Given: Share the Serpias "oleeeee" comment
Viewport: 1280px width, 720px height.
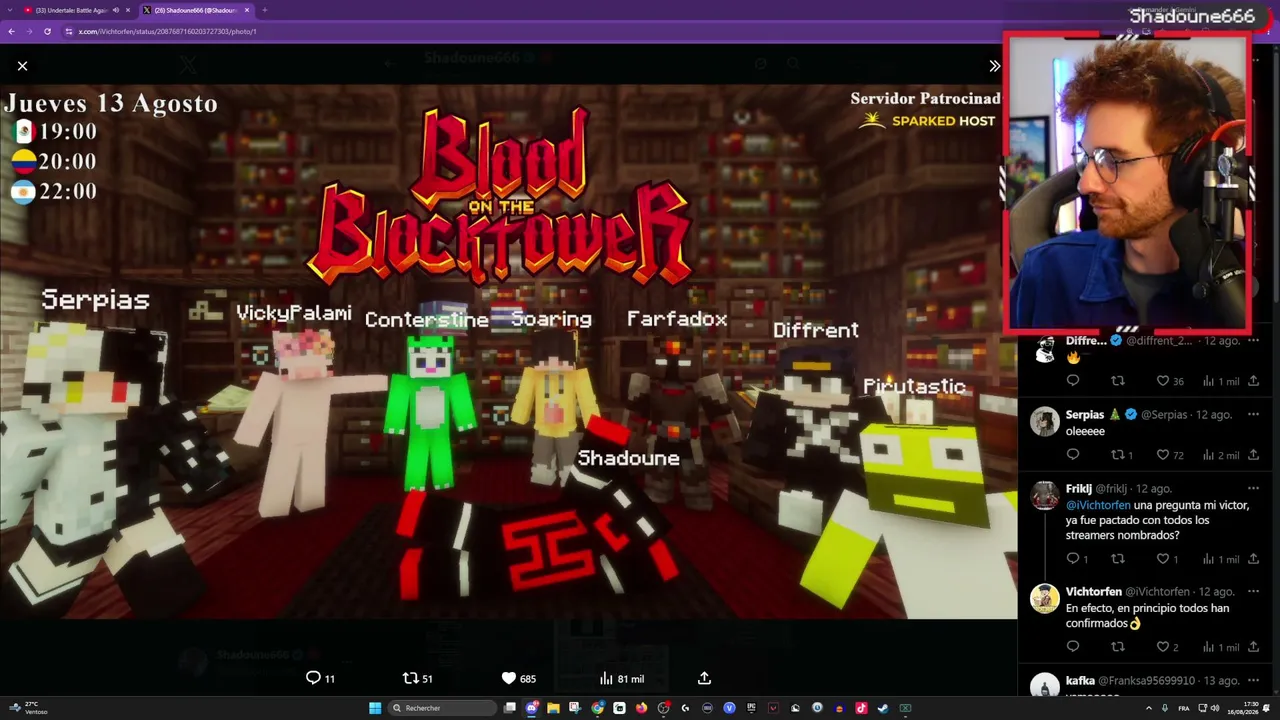Looking at the screenshot, I should (x=1253, y=455).
